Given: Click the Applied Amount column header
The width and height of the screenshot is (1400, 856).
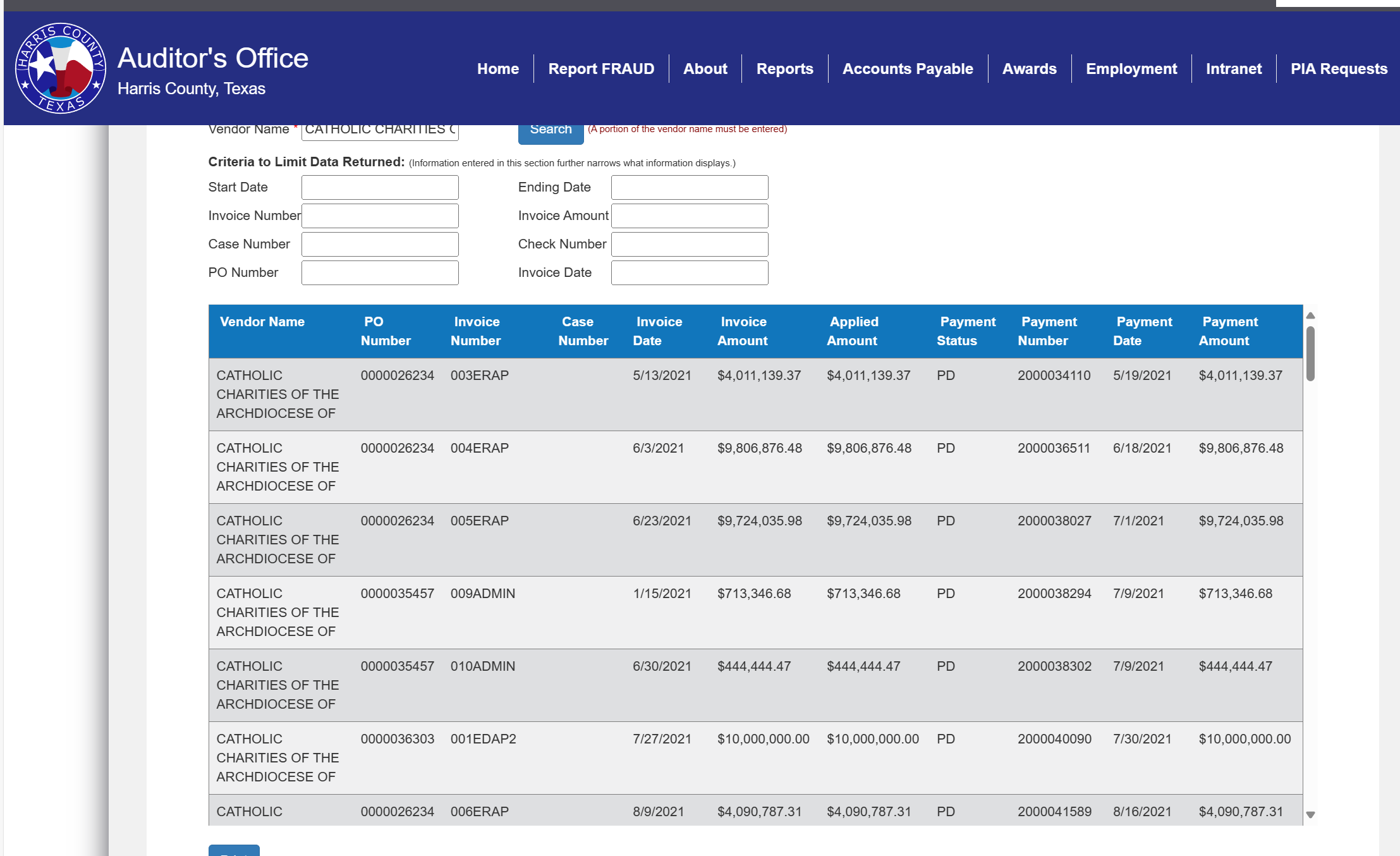Looking at the screenshot, I should click(853, 331).
